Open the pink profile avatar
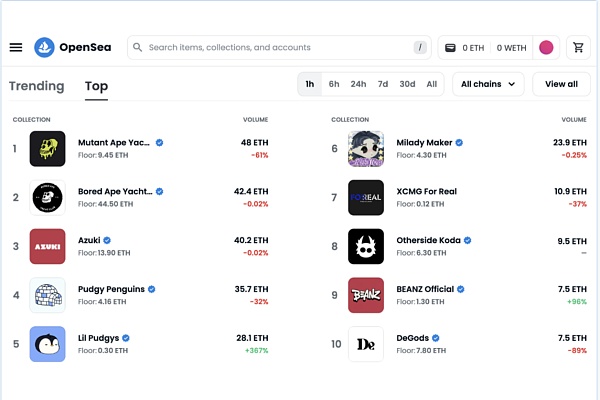This screenshot has width=600, height=400. 546,47
